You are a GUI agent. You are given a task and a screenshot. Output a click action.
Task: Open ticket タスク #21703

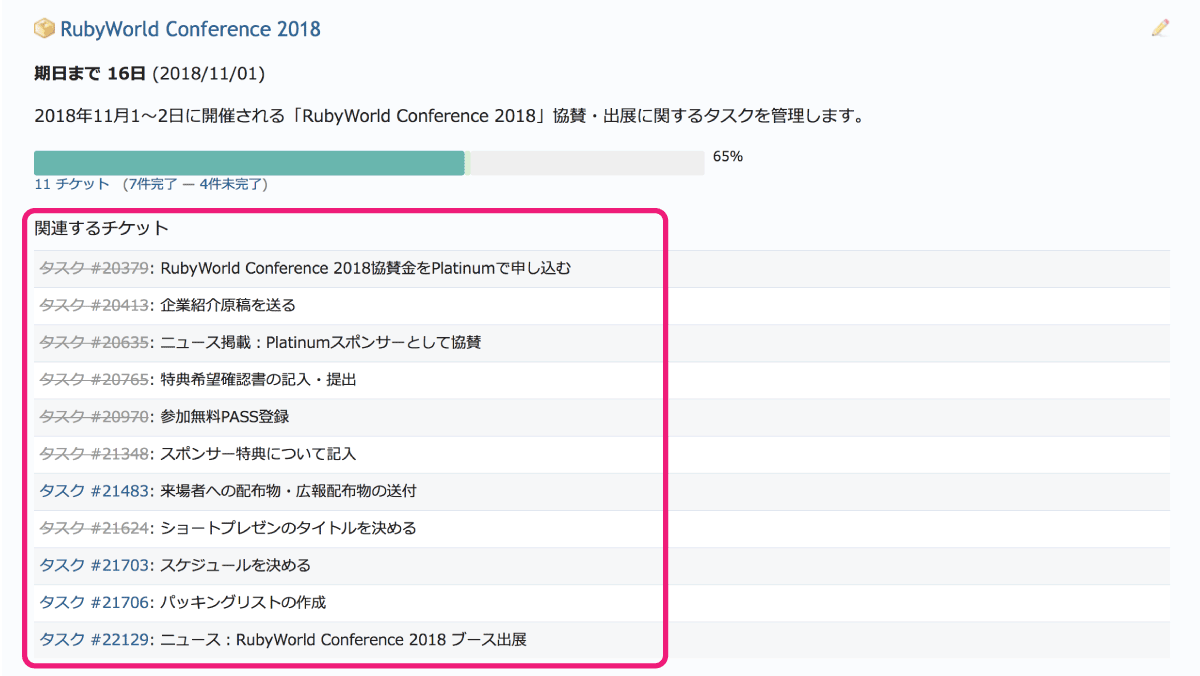(95, 565)
